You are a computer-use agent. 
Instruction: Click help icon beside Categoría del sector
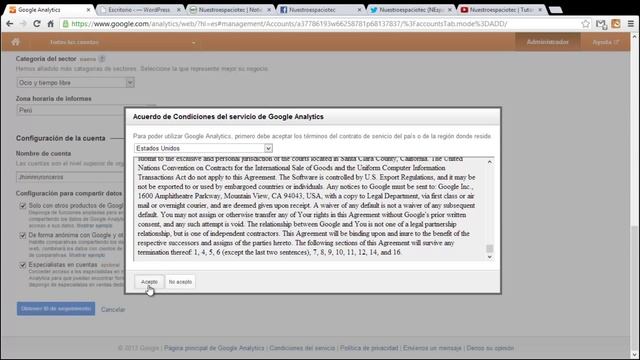[x=102, y=59]
